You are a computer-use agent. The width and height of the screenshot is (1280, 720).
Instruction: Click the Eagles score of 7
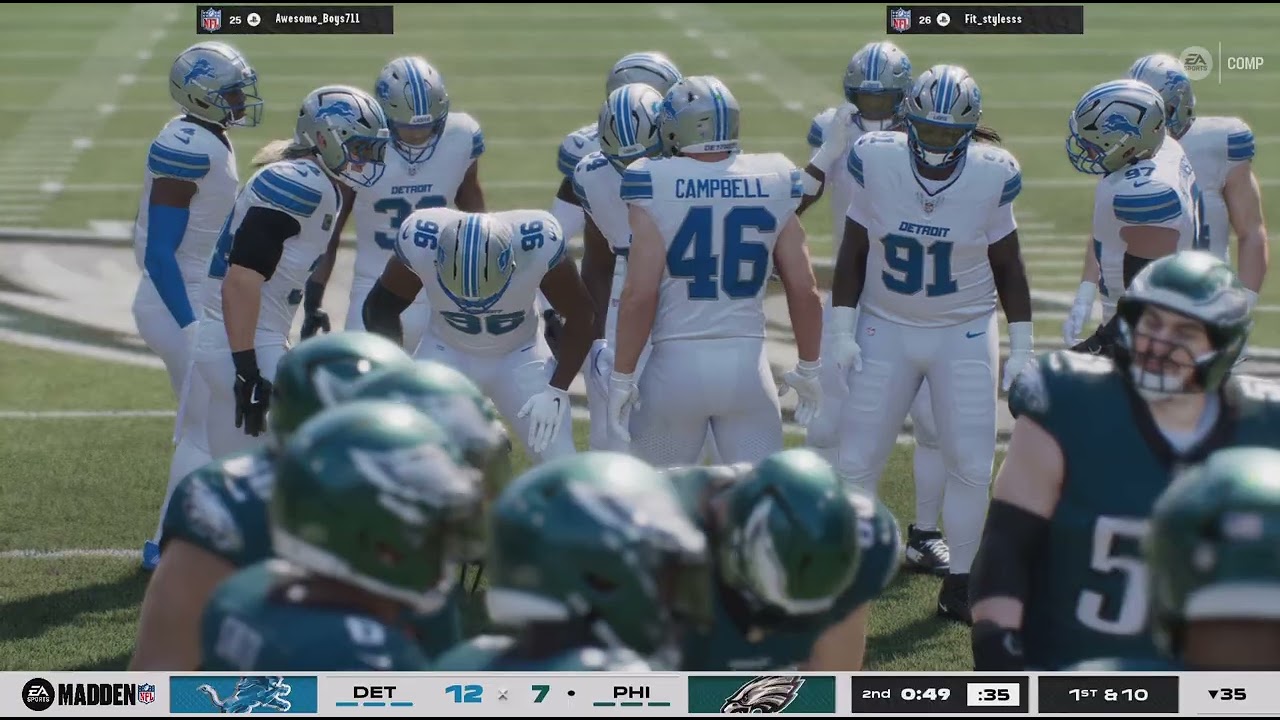coord(540,693)
